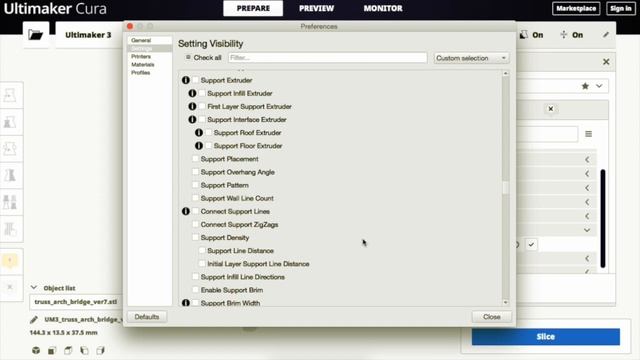Switch to the MONITOR stage

[383, 8]
